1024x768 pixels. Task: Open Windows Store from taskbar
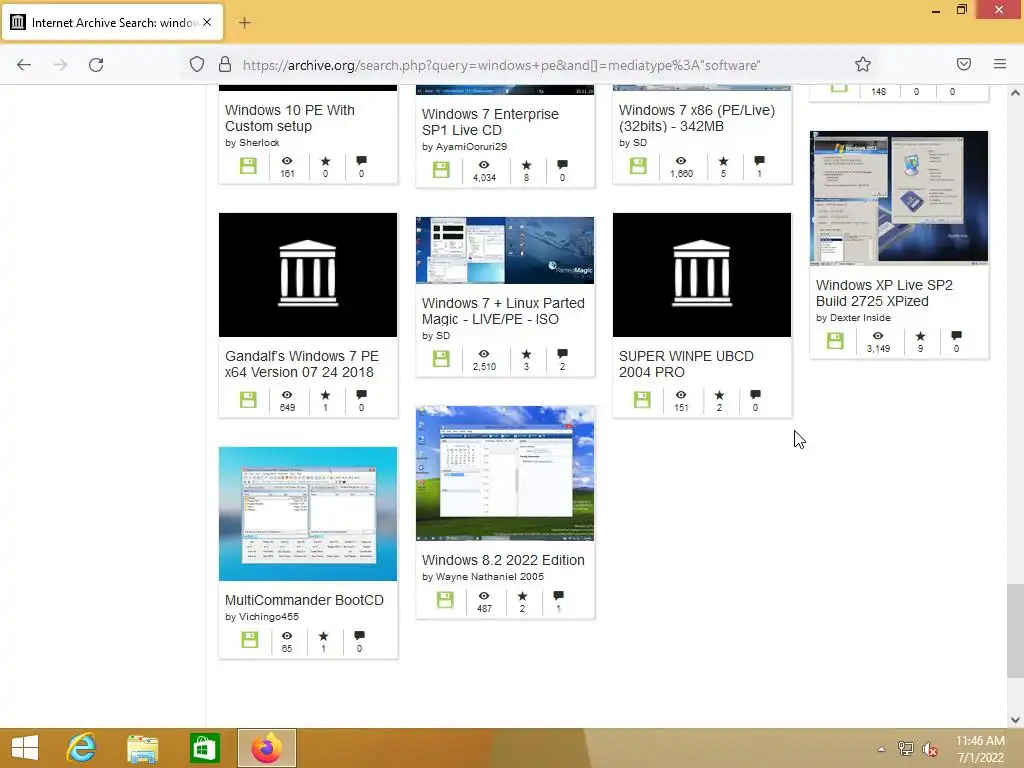point(204,748)
